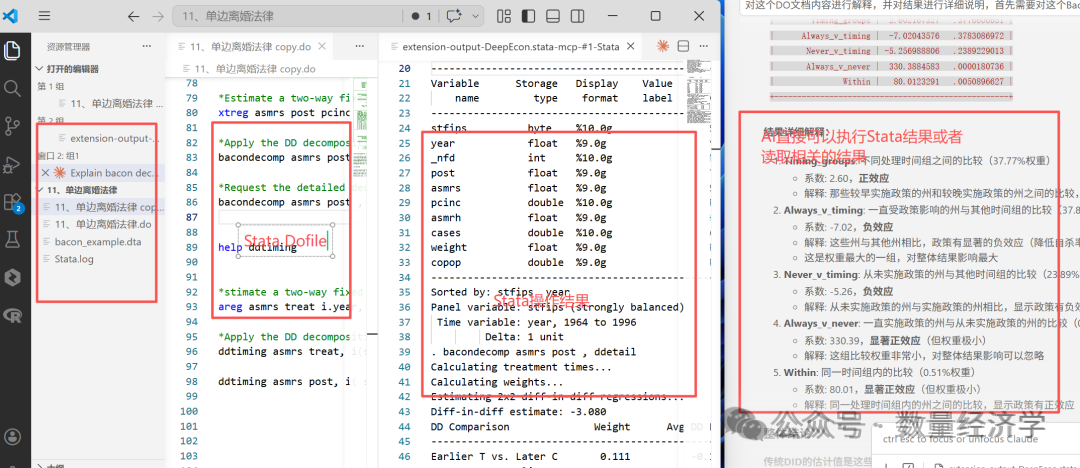Open the Search view in activity bar
This screenshot has height=468, width=1080.
[x=12, y=88]
